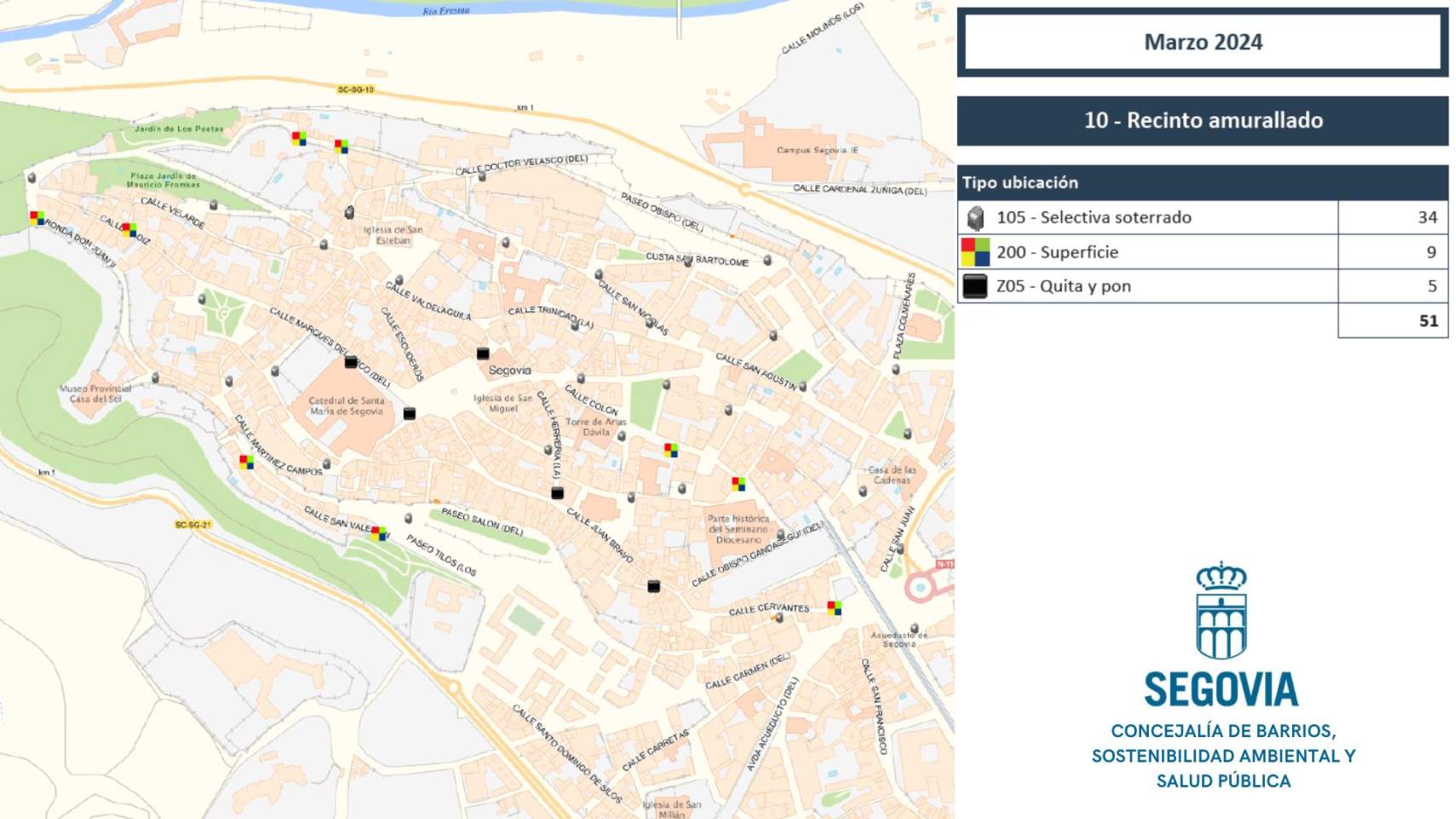Select the 10 - Recinto amurallado title bar
The image size is (1456, 819).
pos(1202,120)
